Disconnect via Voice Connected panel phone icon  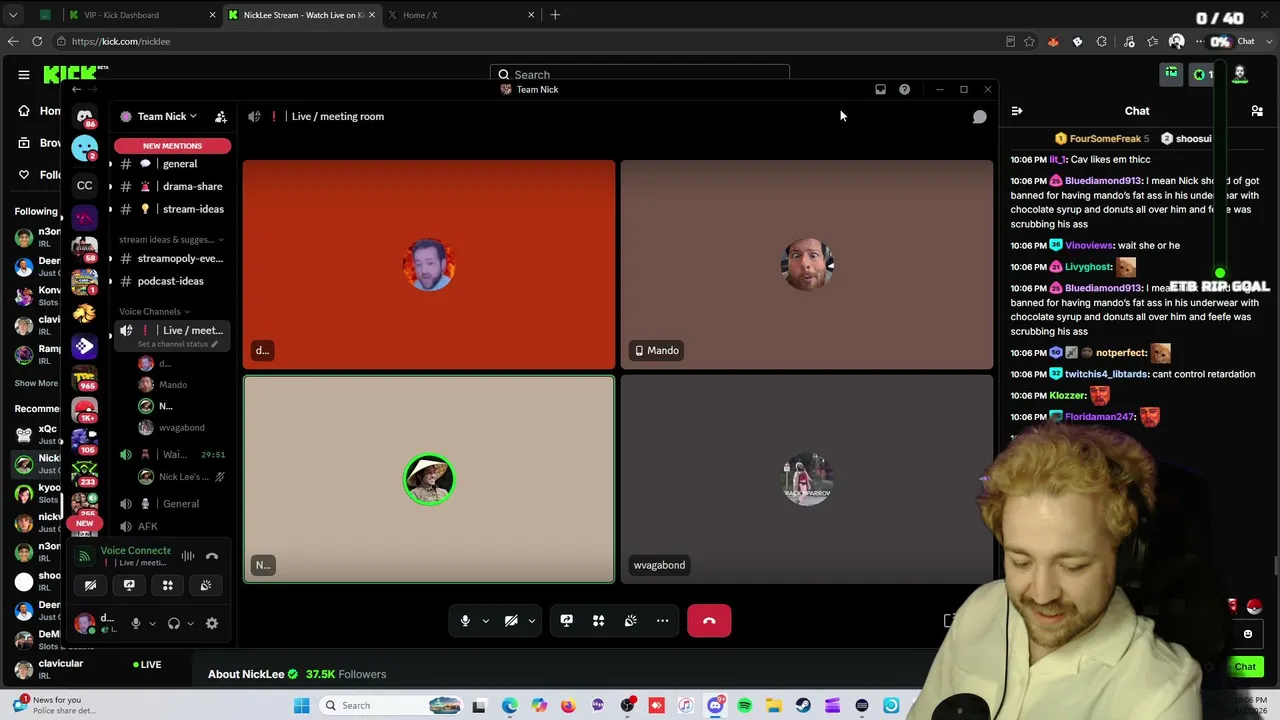coord(212,556)
